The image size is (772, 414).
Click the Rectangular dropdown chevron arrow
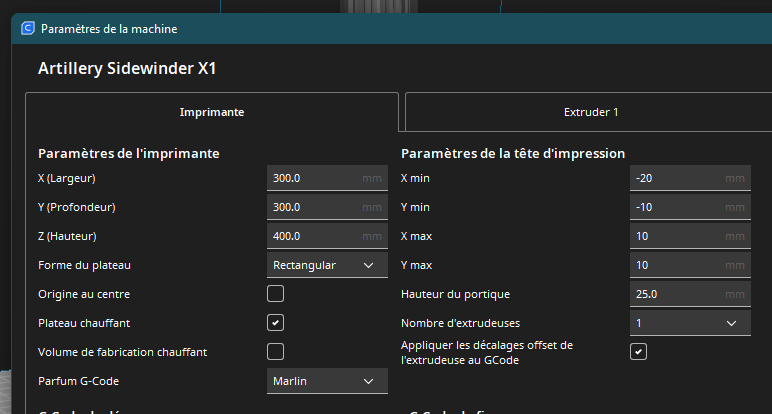(369, 265)
